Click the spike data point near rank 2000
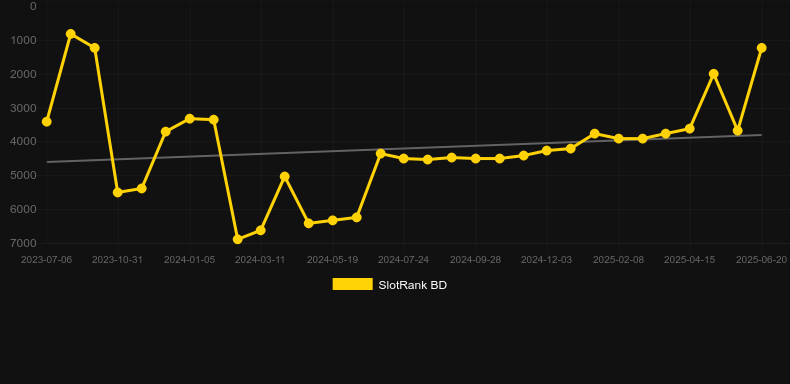This screenshot has width=790, height=384. (713, 74)
